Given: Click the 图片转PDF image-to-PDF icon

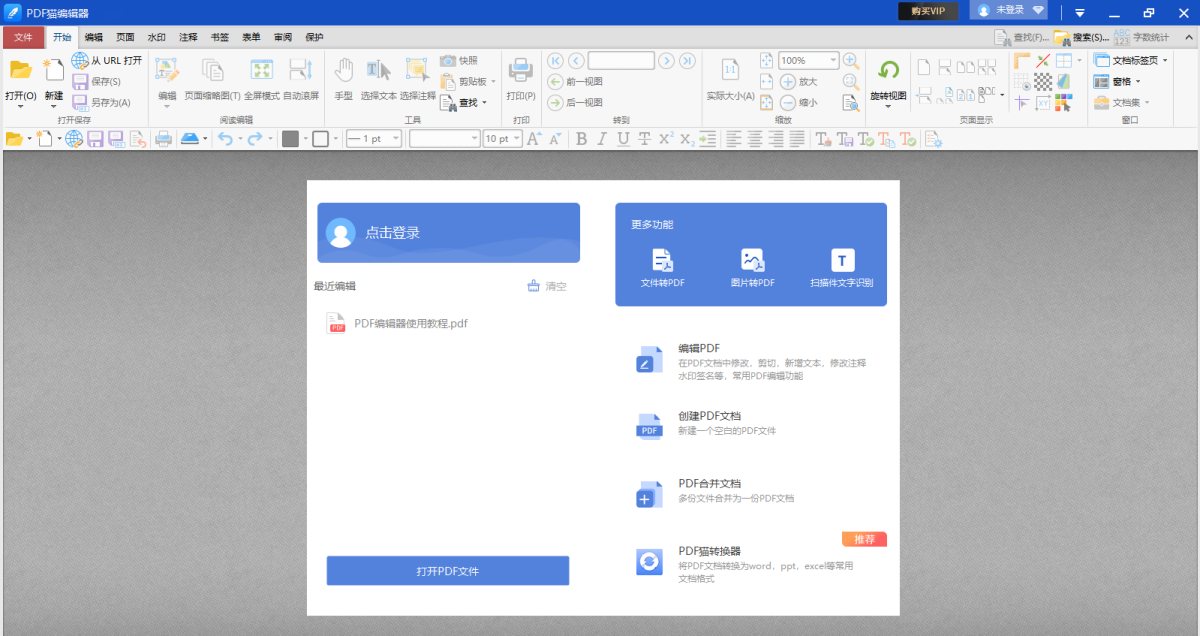Looking at the screenshot, I should click(752, 262).
